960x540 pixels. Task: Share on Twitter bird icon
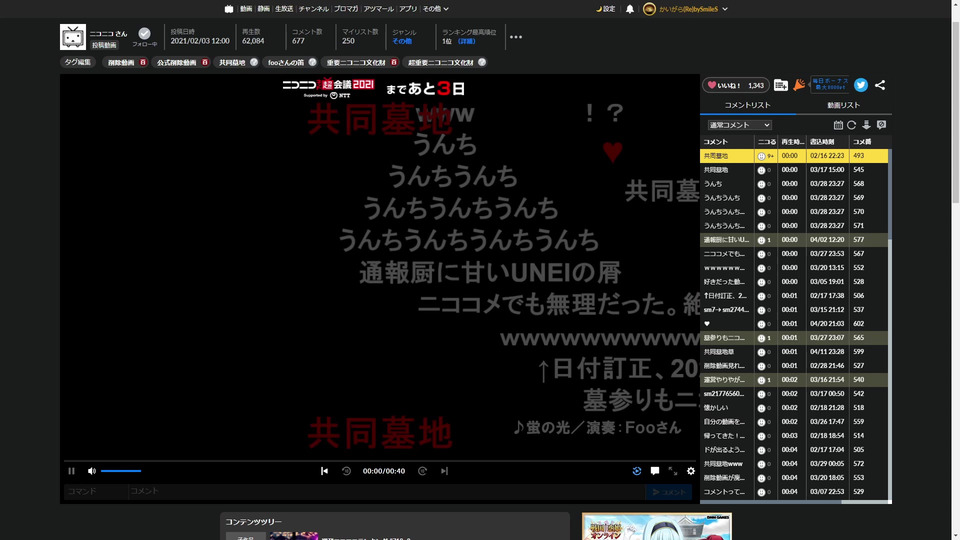click(x=861, y=85)
